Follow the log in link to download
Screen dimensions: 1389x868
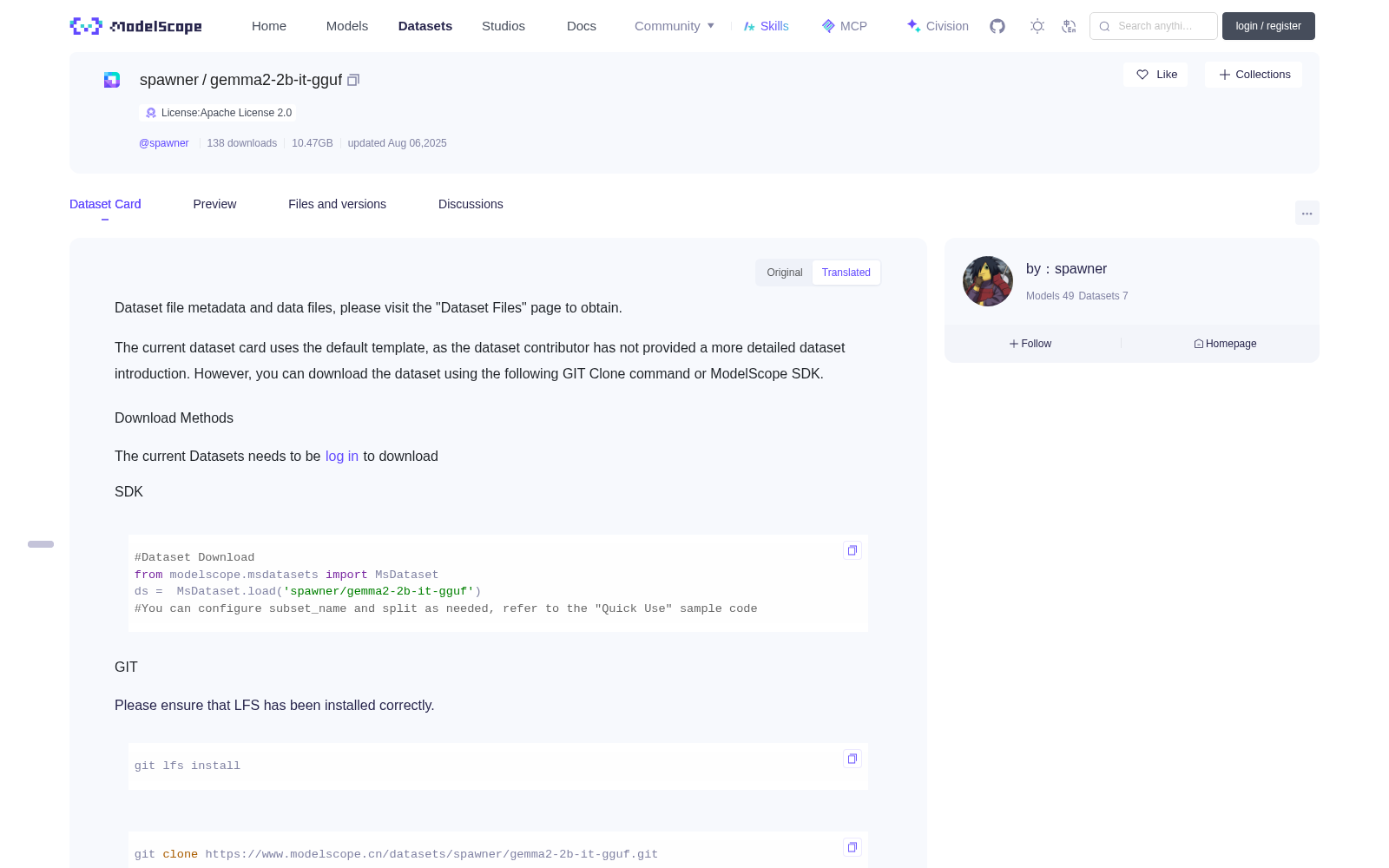click(x=342, y=457)
